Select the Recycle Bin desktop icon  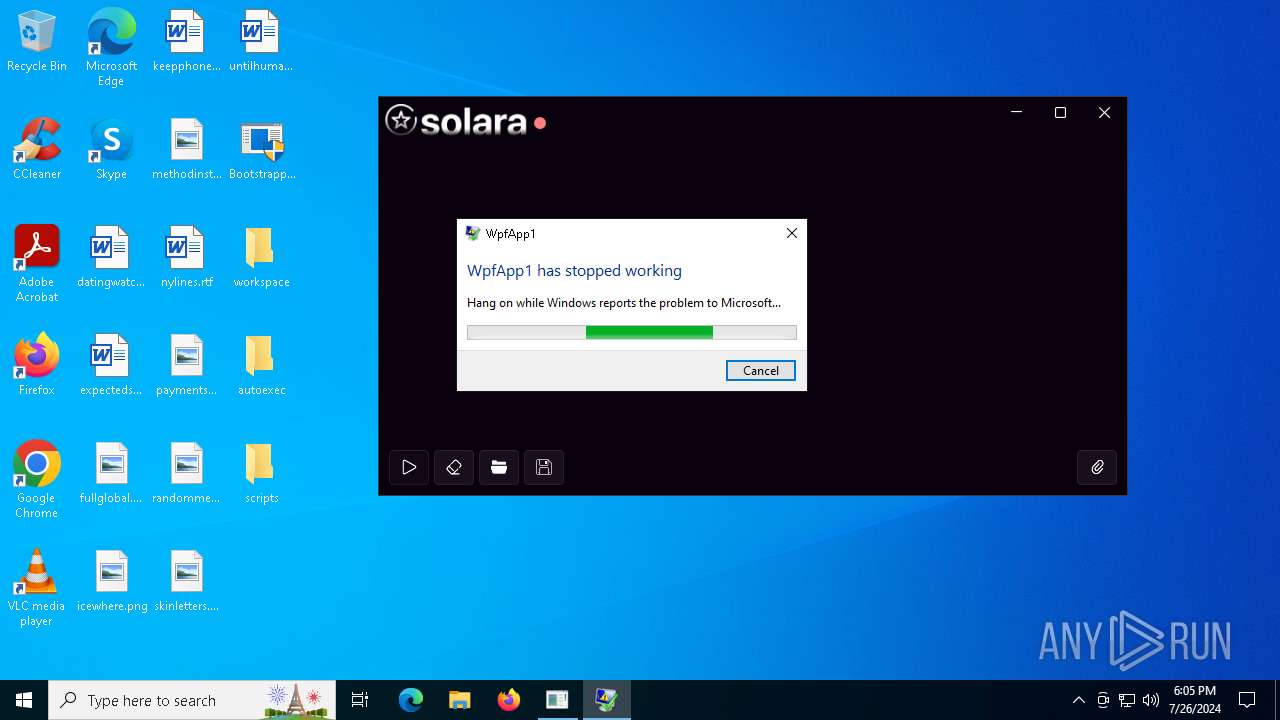pyautogui.click(x=37, y=42)
